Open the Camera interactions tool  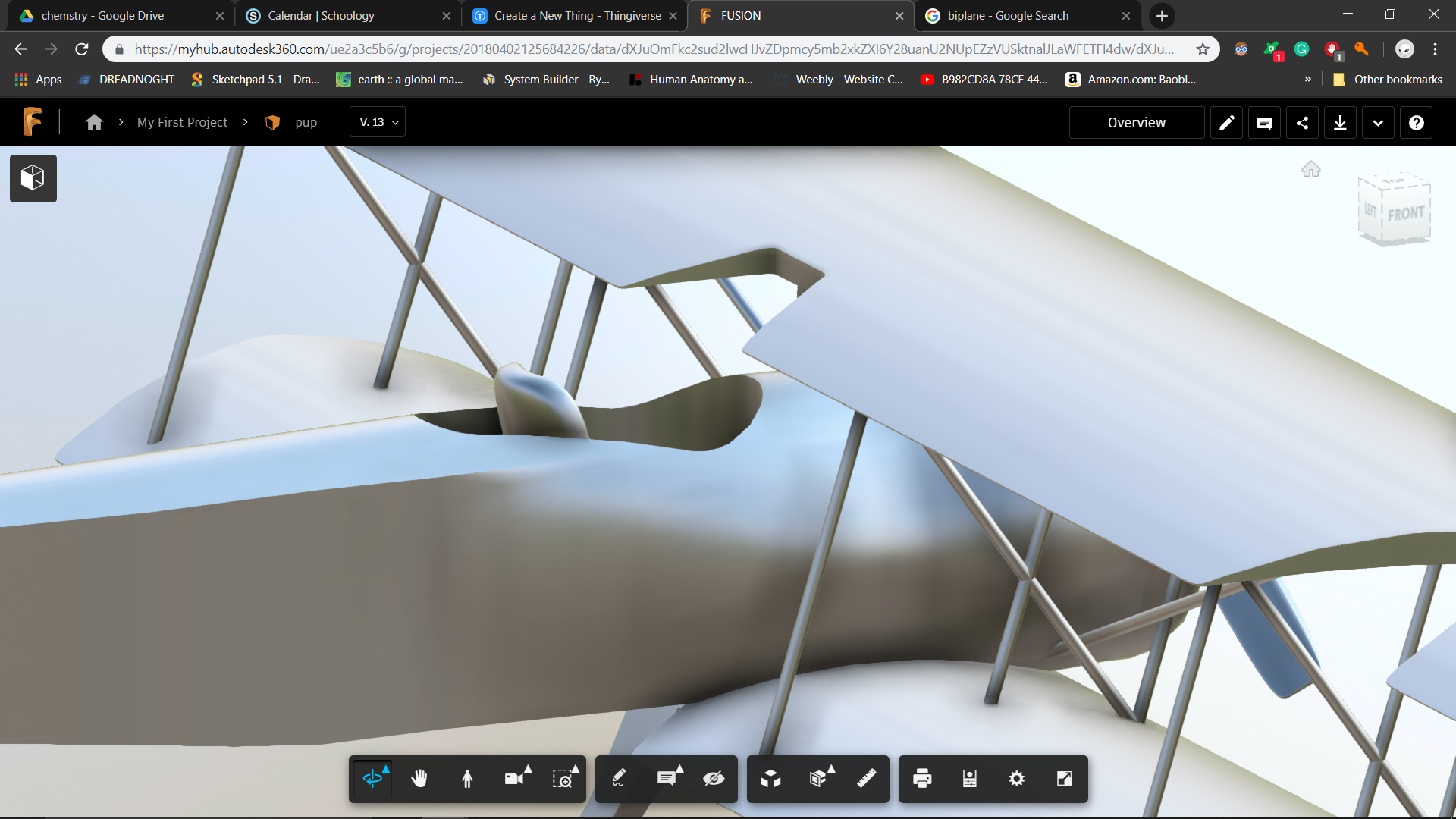point(515,778)
